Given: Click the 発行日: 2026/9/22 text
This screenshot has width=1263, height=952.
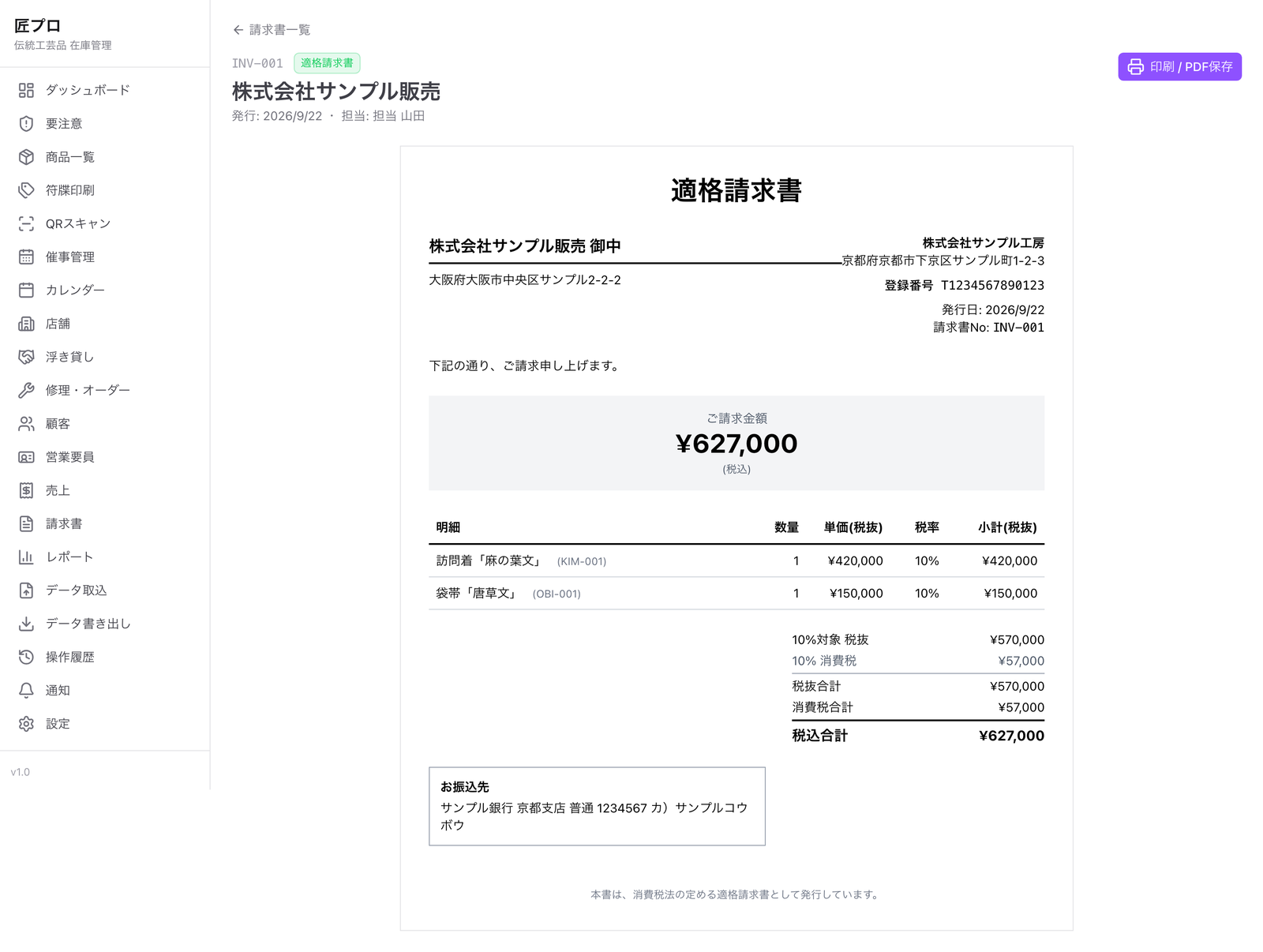Looking at the screenshot, I should coord(992,310).
